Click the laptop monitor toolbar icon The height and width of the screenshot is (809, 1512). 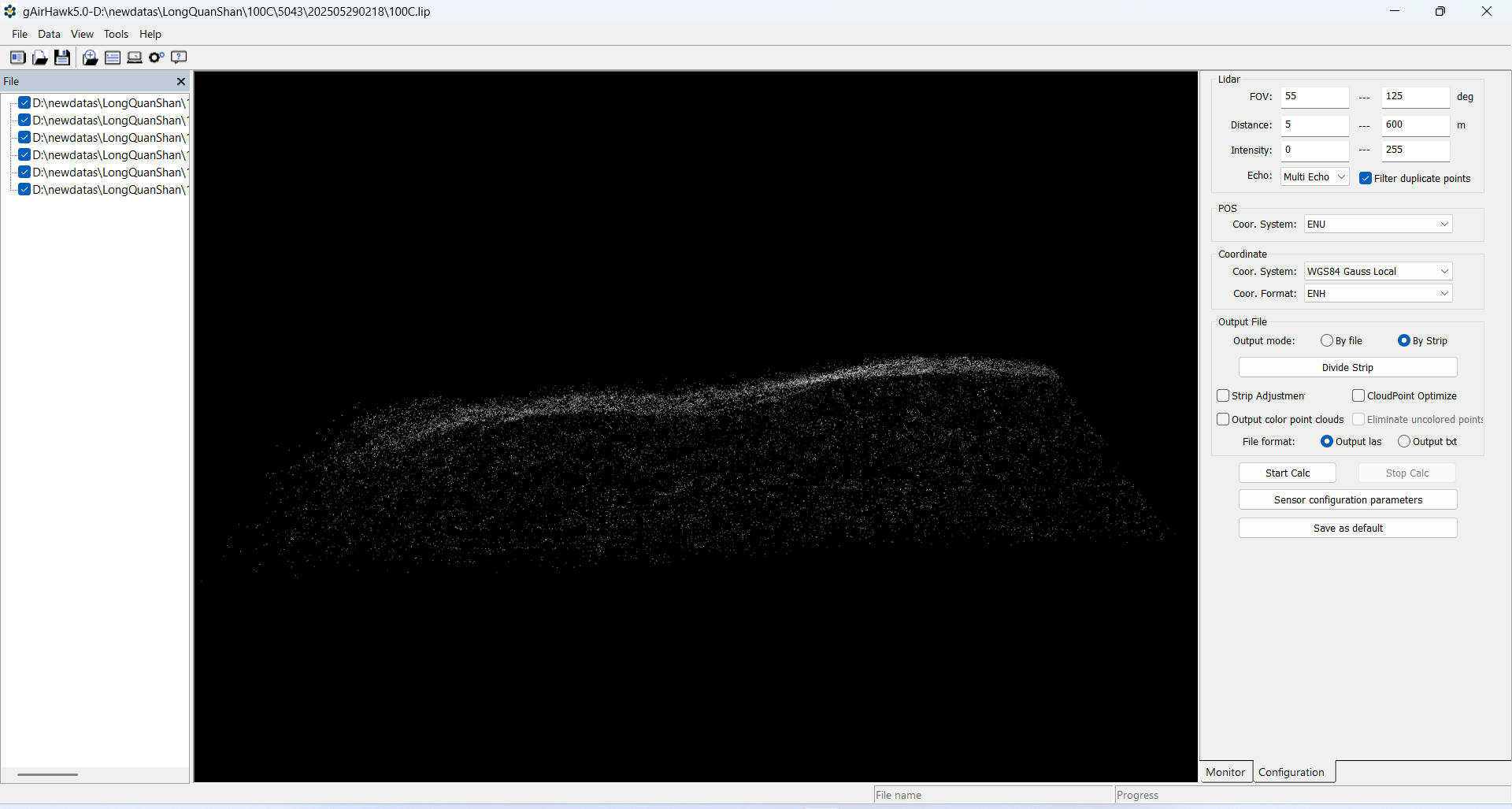tap(135, 58)
